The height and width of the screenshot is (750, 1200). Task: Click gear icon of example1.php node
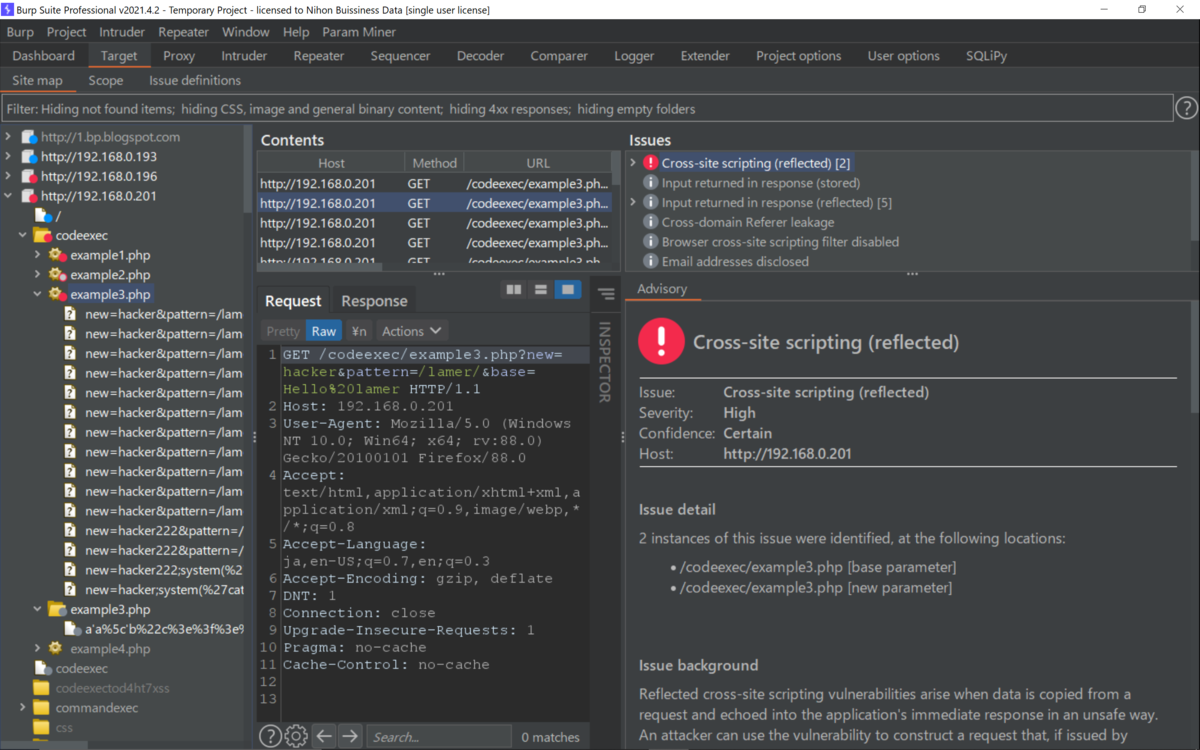pyautogui.click(x=57, y=255)
